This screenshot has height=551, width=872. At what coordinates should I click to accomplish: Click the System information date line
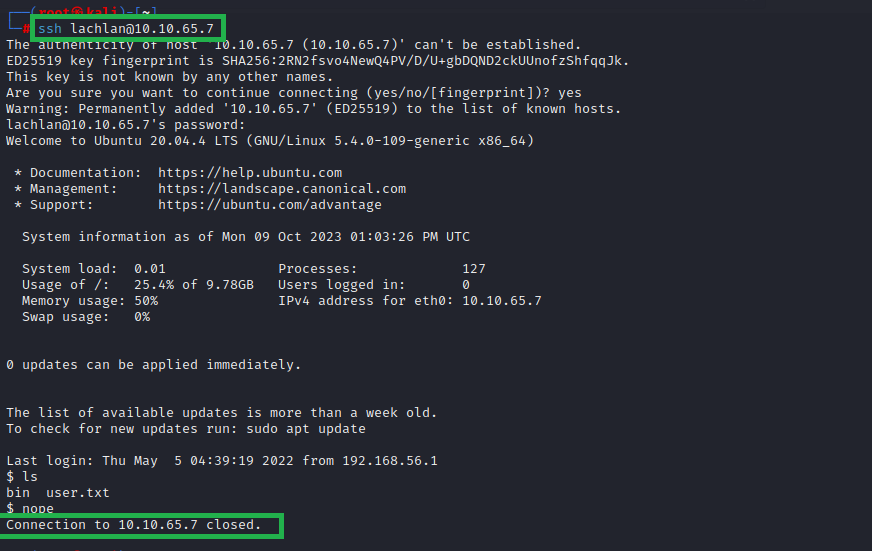246,237
